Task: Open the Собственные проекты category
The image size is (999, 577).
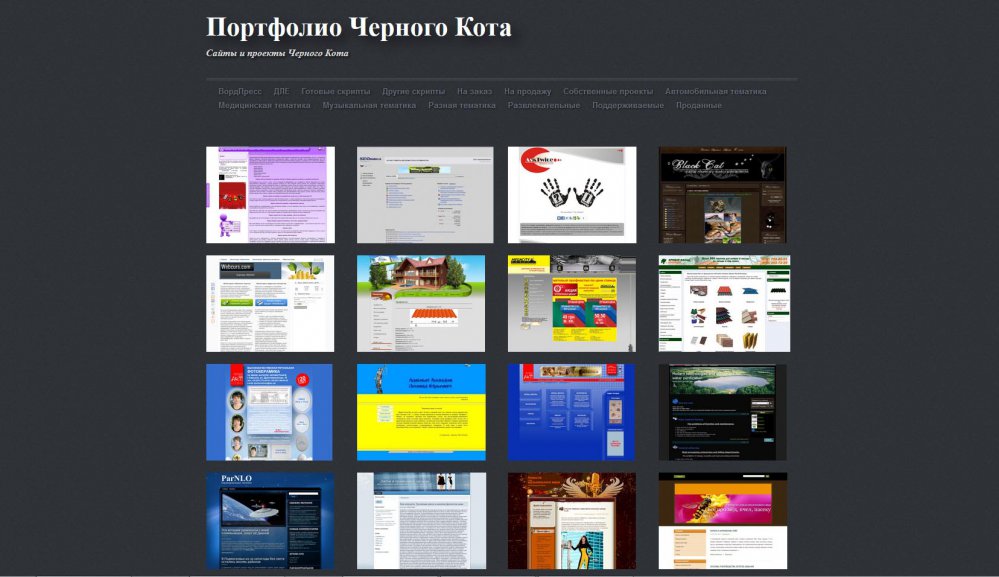Action: [x=608, y=92]
